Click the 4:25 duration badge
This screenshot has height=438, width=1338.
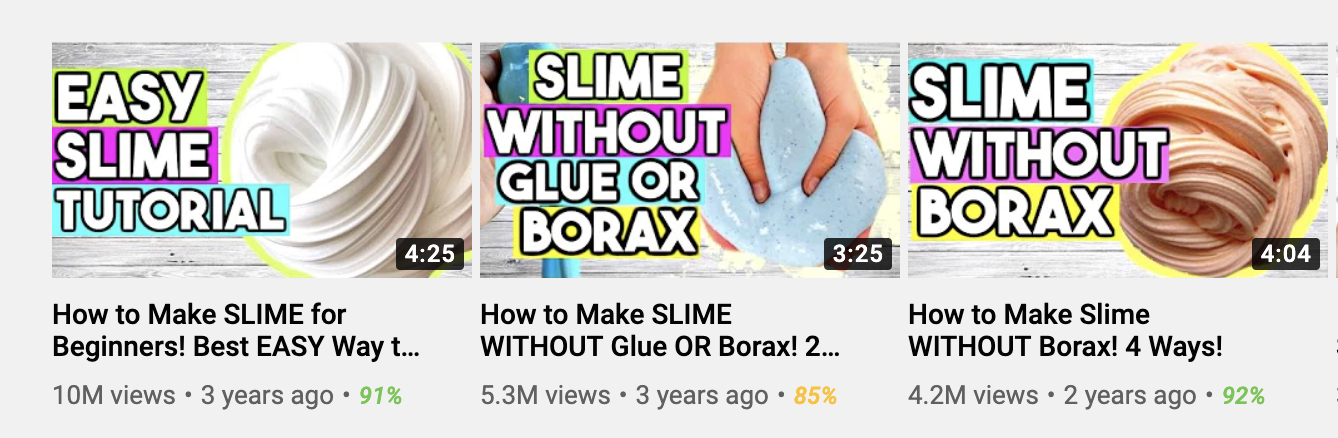431,254
